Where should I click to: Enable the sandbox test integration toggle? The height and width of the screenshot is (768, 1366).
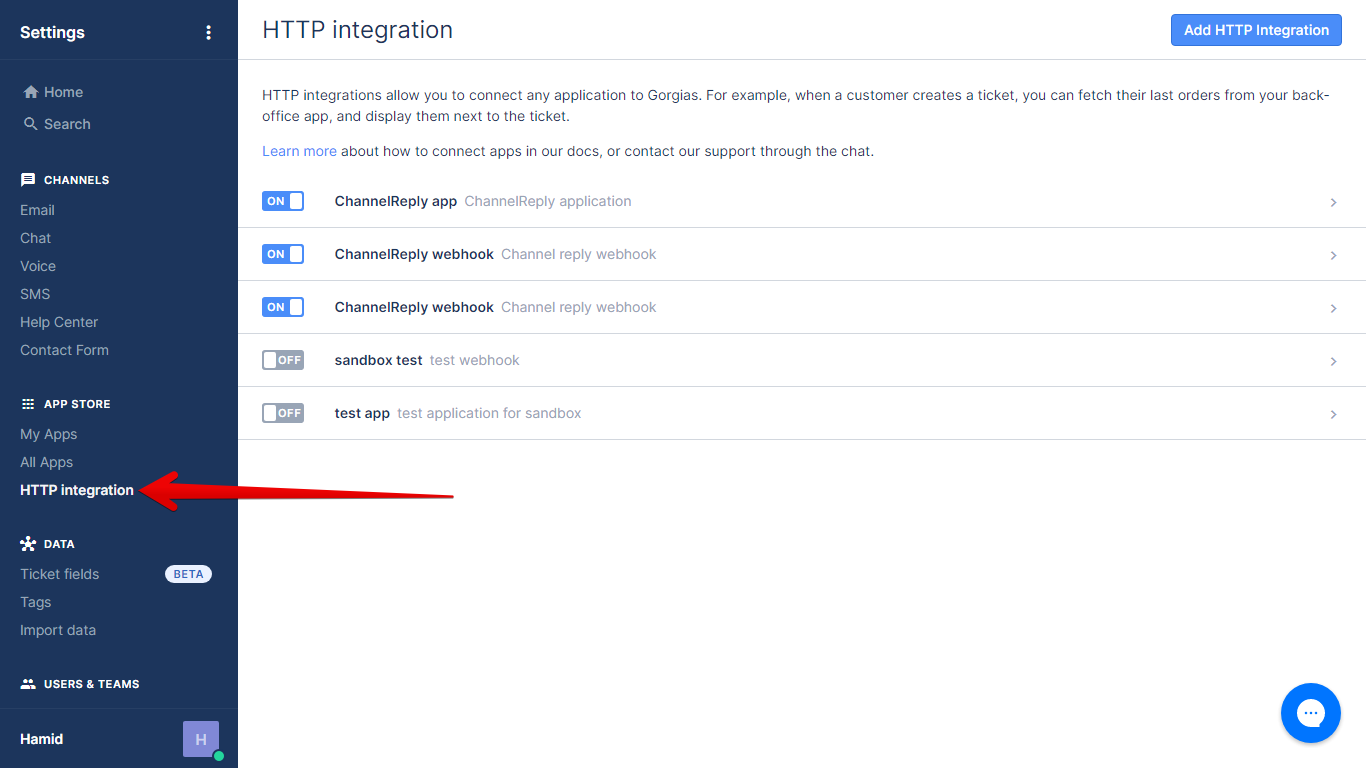283,360
